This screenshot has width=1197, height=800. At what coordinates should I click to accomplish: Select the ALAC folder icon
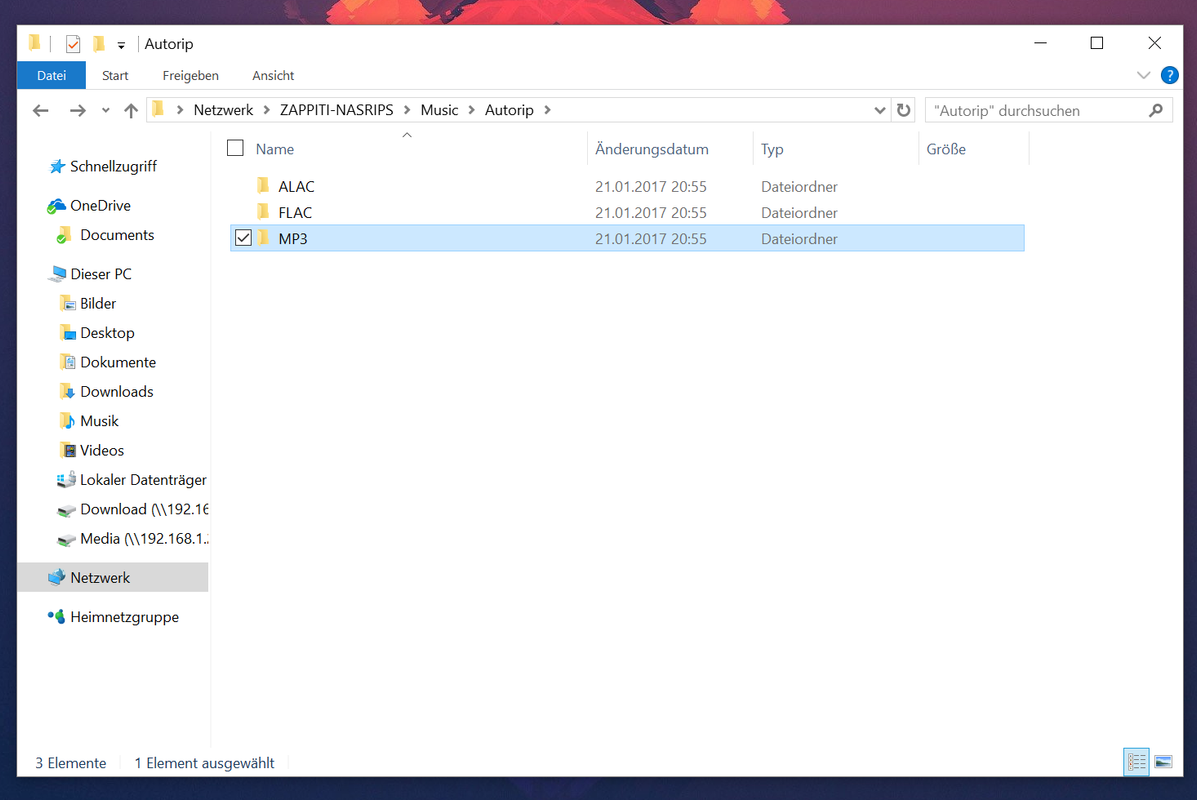(263, 185)
